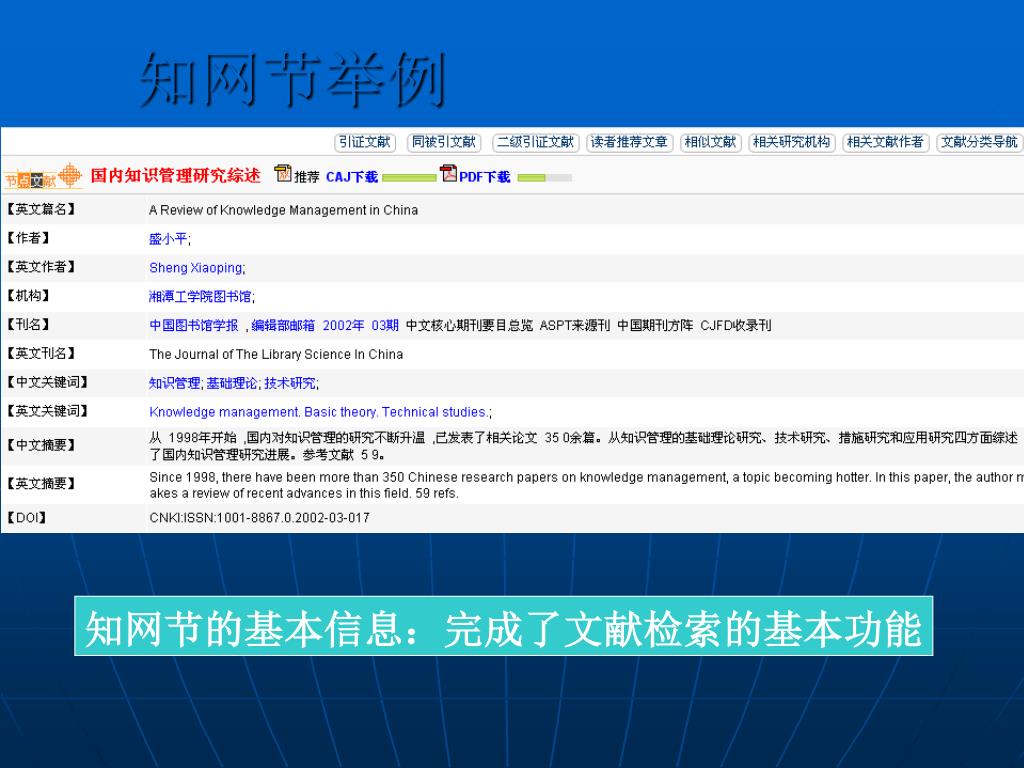Click the CJFD收录刊 text

click(736, 325)
